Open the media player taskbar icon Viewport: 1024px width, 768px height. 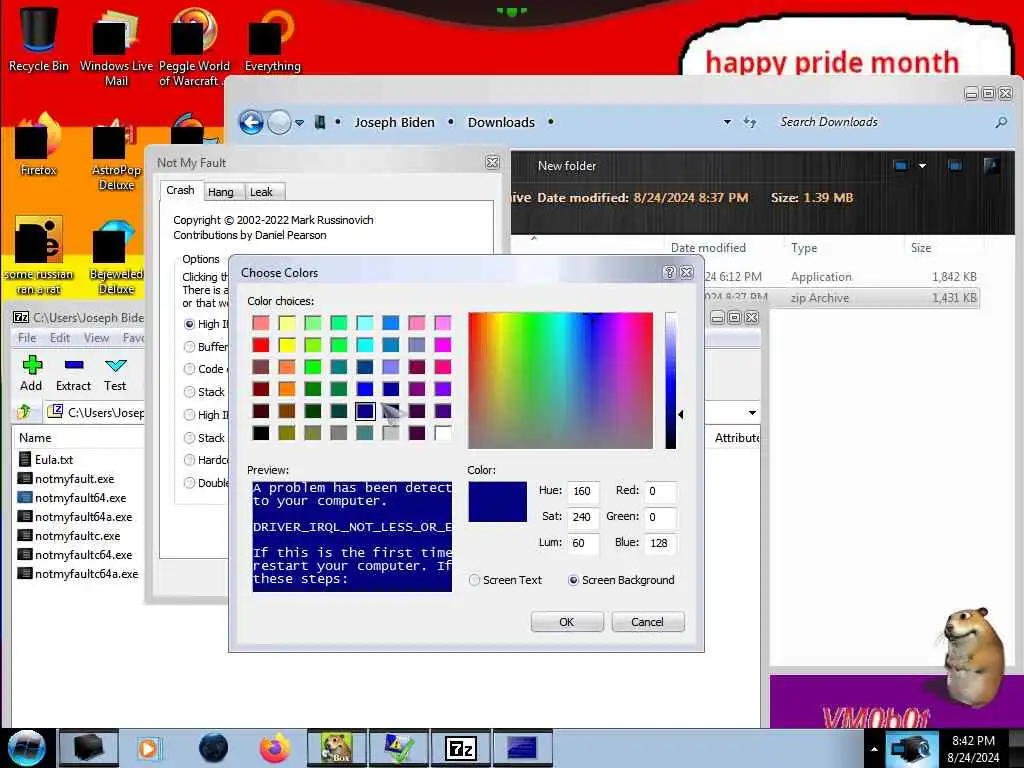click(x=148, y=748)
